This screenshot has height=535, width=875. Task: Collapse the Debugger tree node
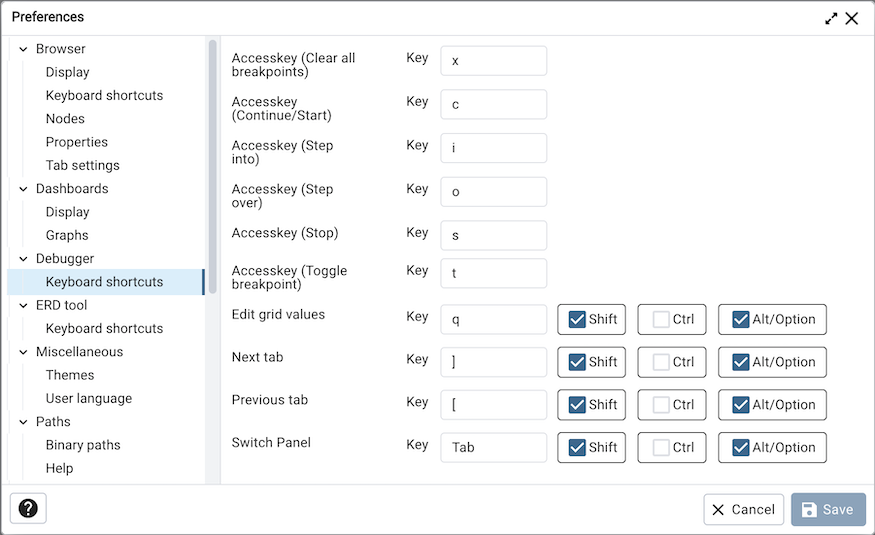click(22, 259)
